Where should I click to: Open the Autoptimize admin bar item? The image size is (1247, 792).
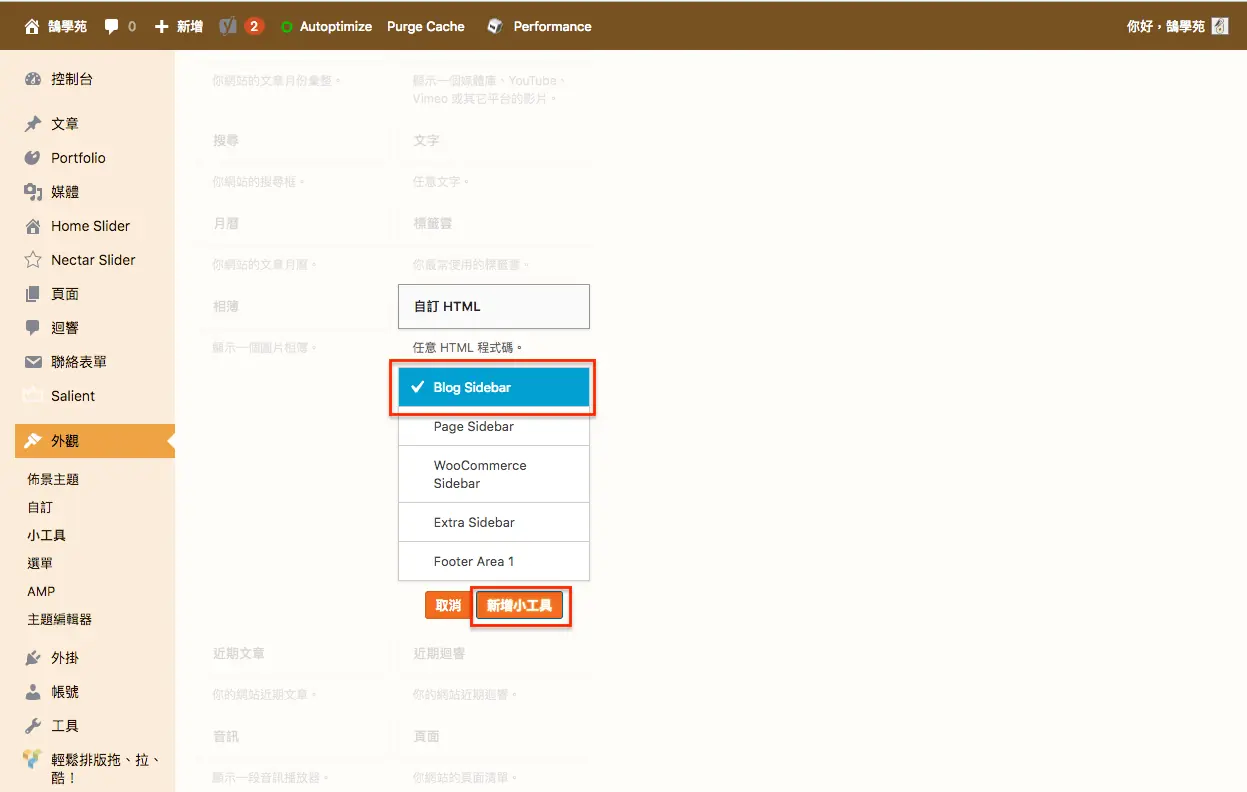coord(326,27)
